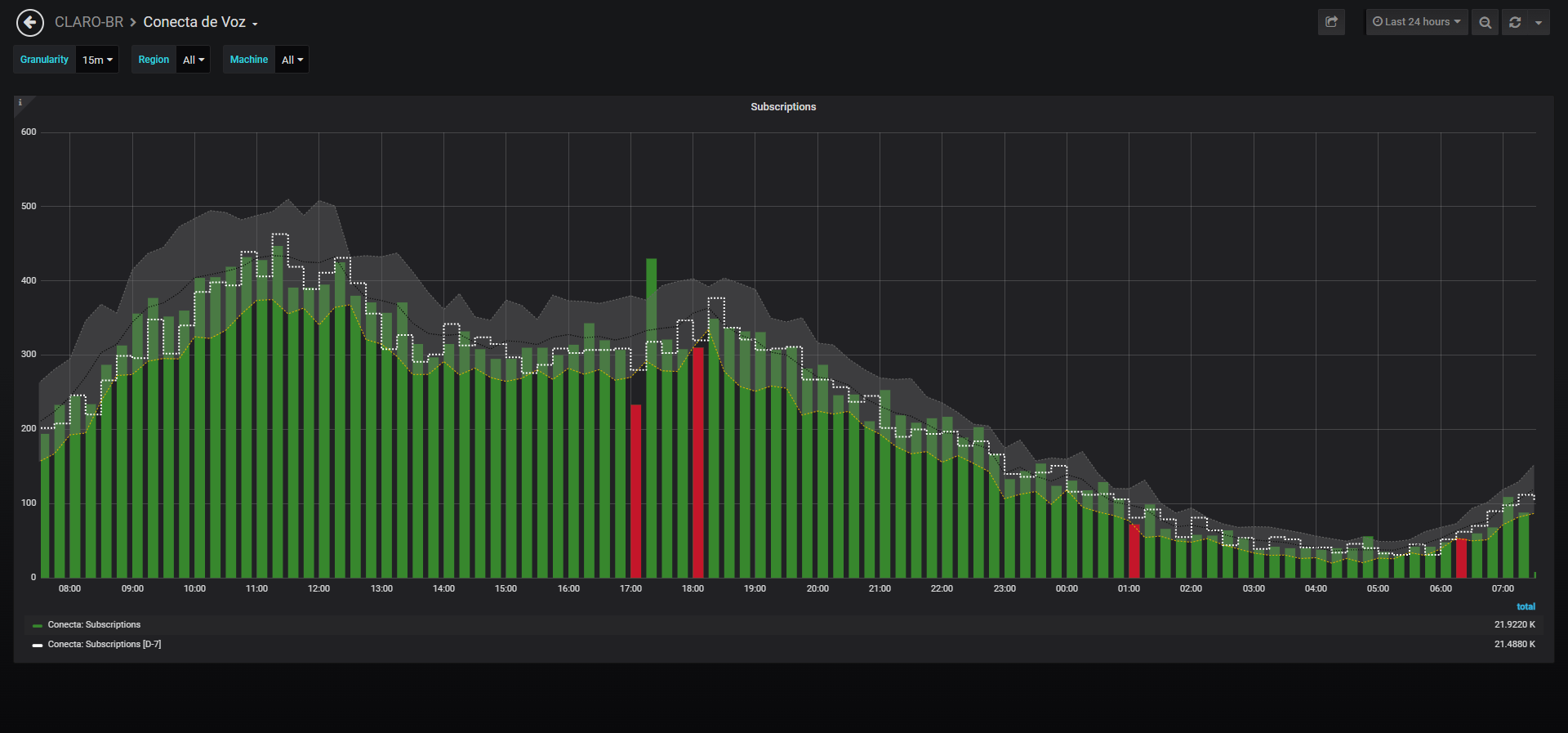Click the red bar at 17:00
The image size is (1568, 733).
[x=635, y=491]
